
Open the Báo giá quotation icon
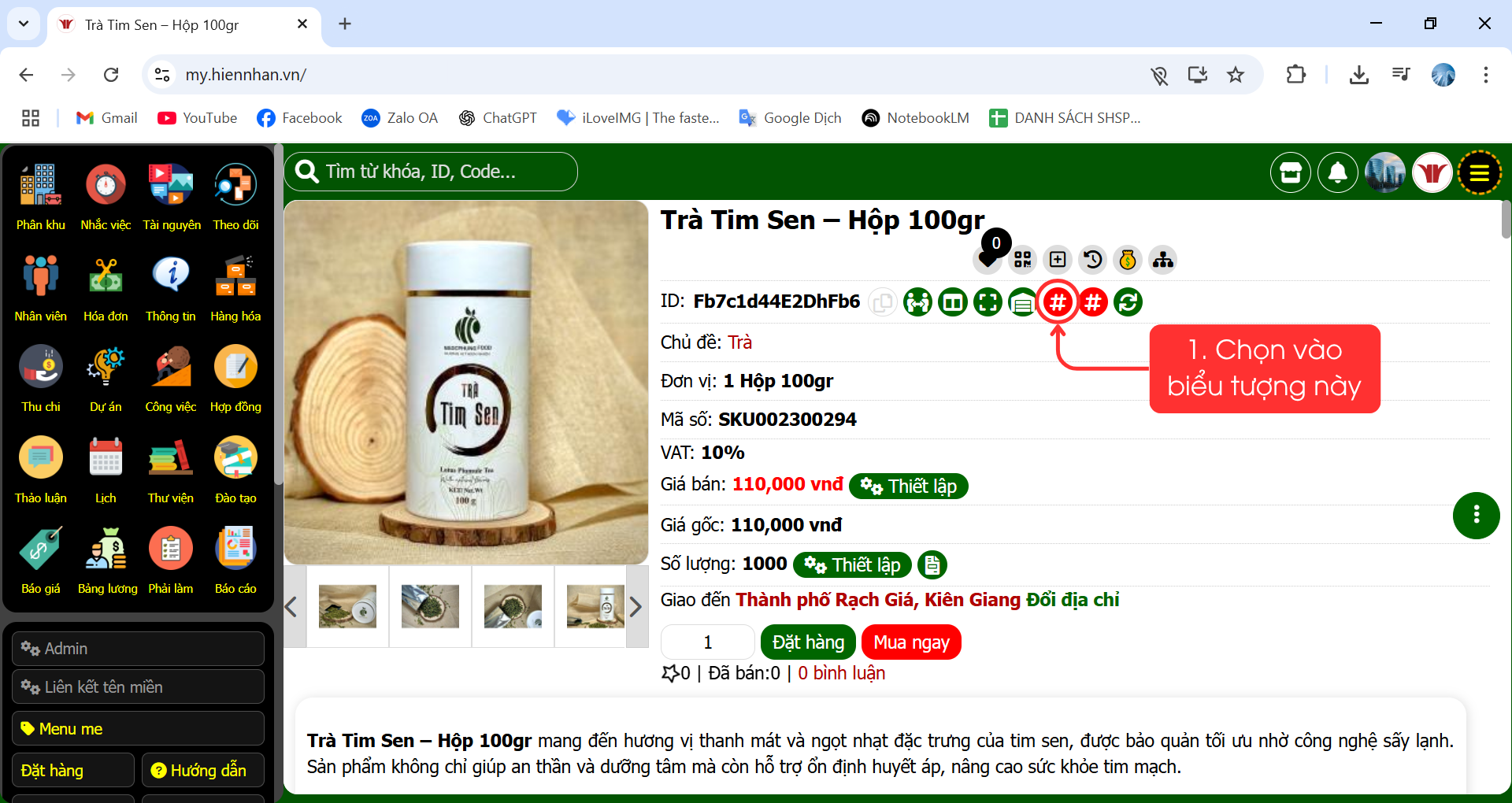point(41,549)
